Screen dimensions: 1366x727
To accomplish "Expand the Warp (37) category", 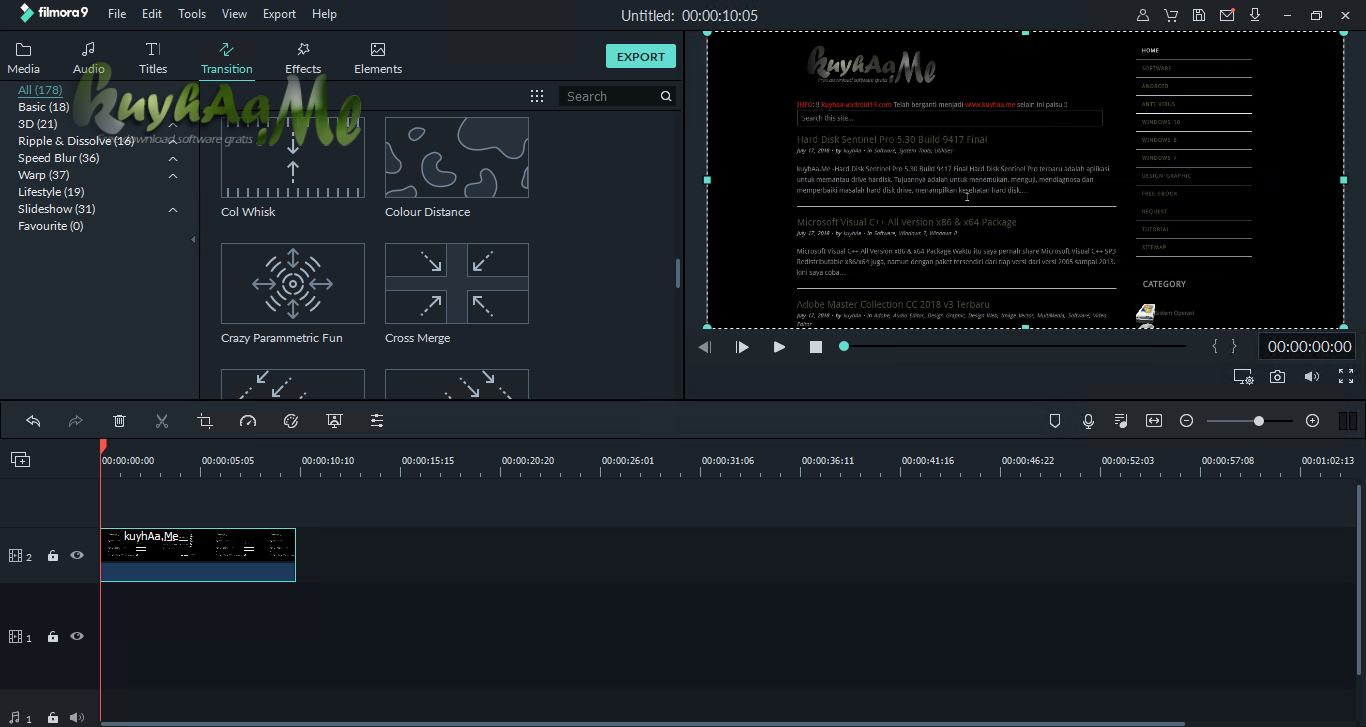I will 173,176.
